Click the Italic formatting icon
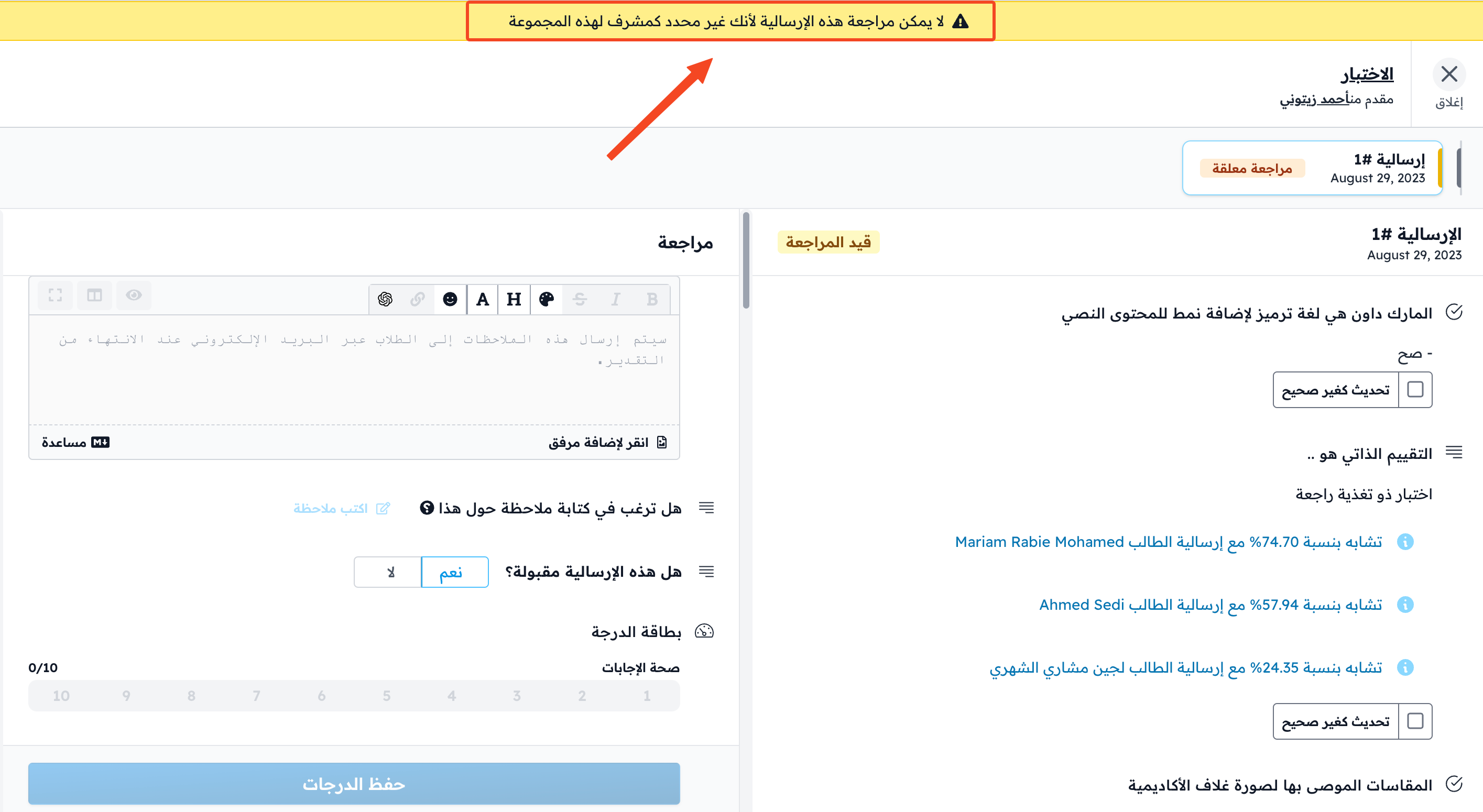 click(x=615, y=299)
